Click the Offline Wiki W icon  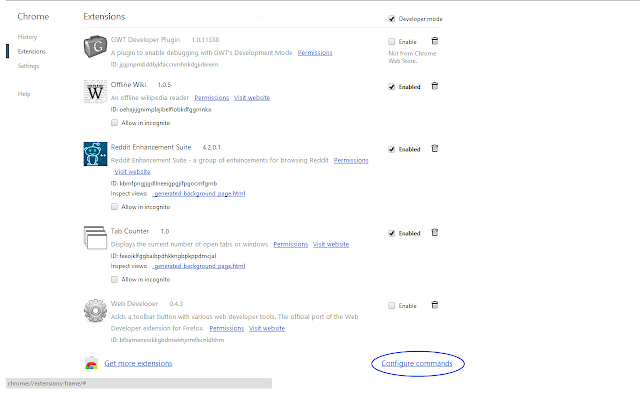(x=95, y=91)
